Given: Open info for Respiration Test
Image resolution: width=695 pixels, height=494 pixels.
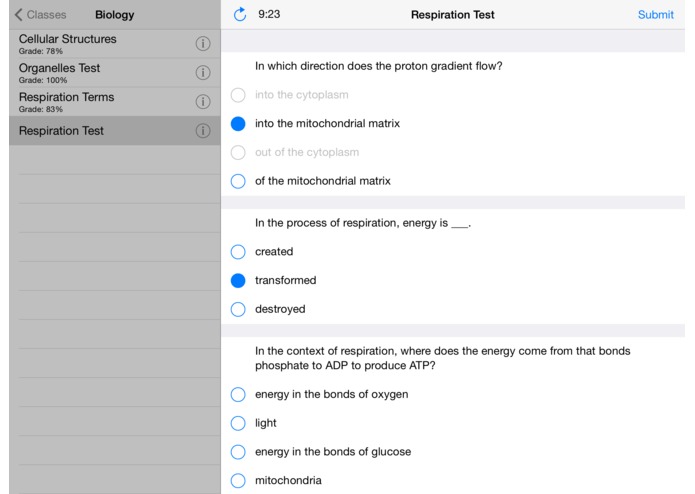Looking at the screenshot, I should (x=203, y=131).
